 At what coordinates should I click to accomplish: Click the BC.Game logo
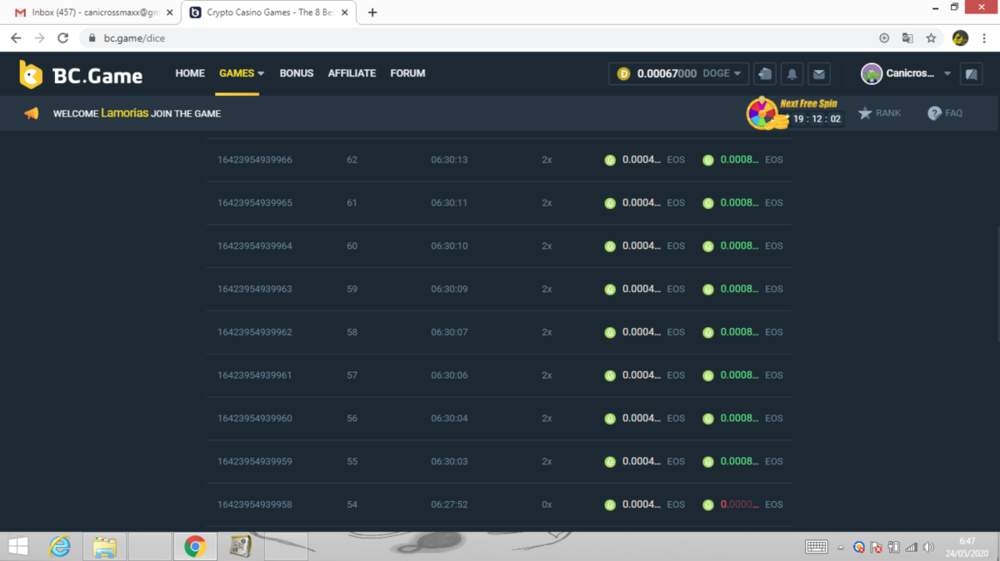[81, 75]
